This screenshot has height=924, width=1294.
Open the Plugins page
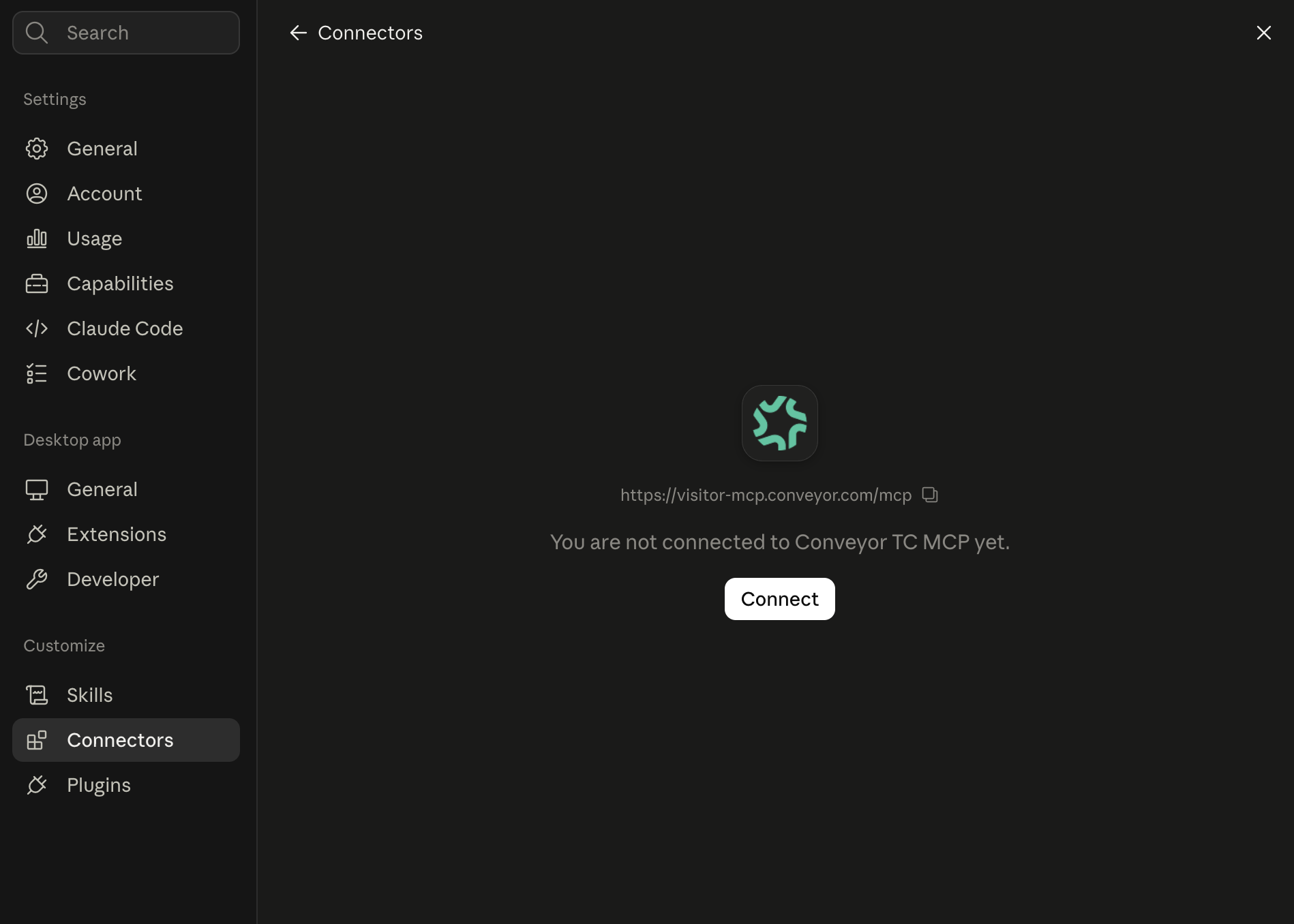126,785
